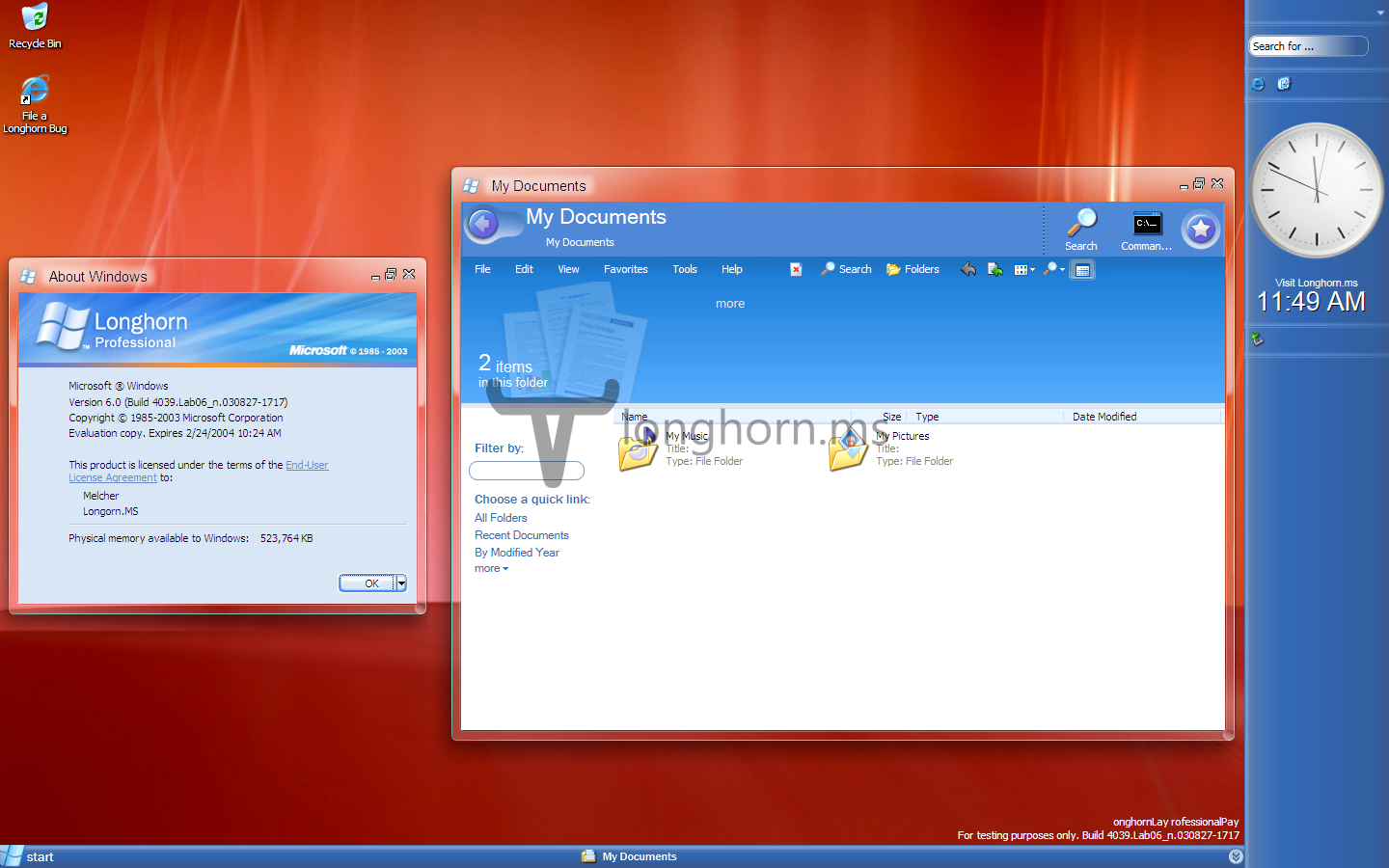Viewport: 1389px width, 868px height.
Task: Open the Edit menu
Action: 524,270
